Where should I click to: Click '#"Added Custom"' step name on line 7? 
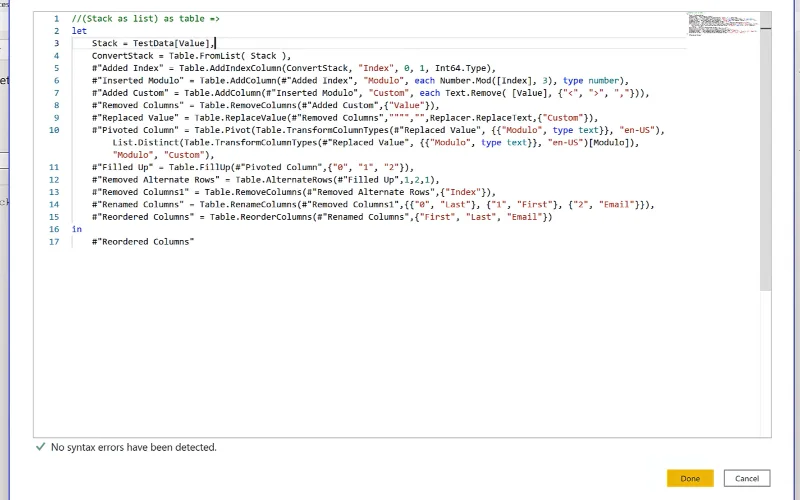130,93
